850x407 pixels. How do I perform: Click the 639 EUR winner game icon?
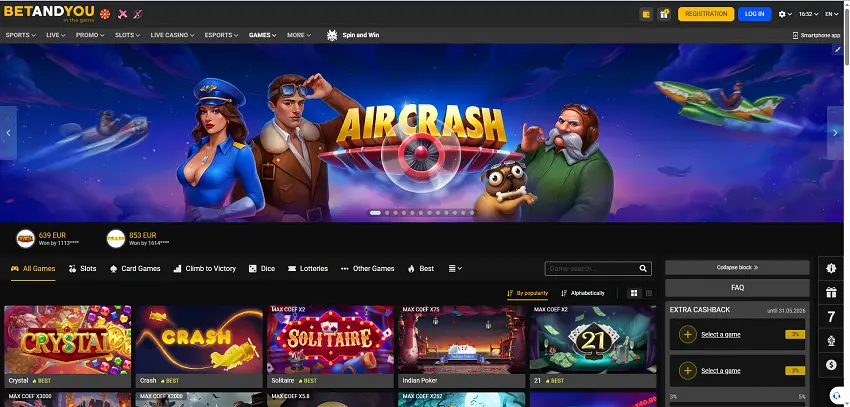tap(25, 239)
